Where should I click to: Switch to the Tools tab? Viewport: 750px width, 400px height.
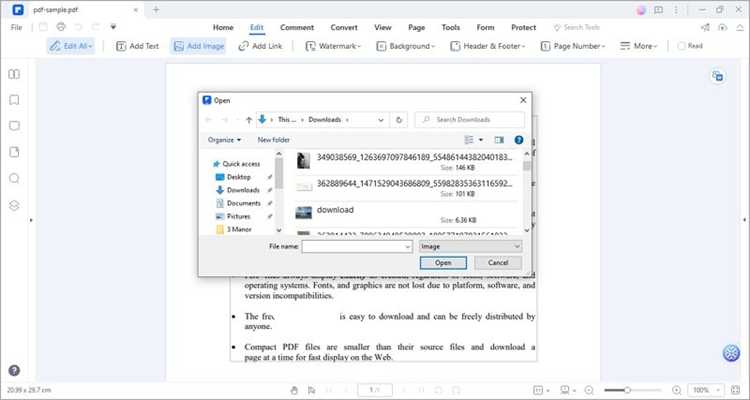click(451, 27)
